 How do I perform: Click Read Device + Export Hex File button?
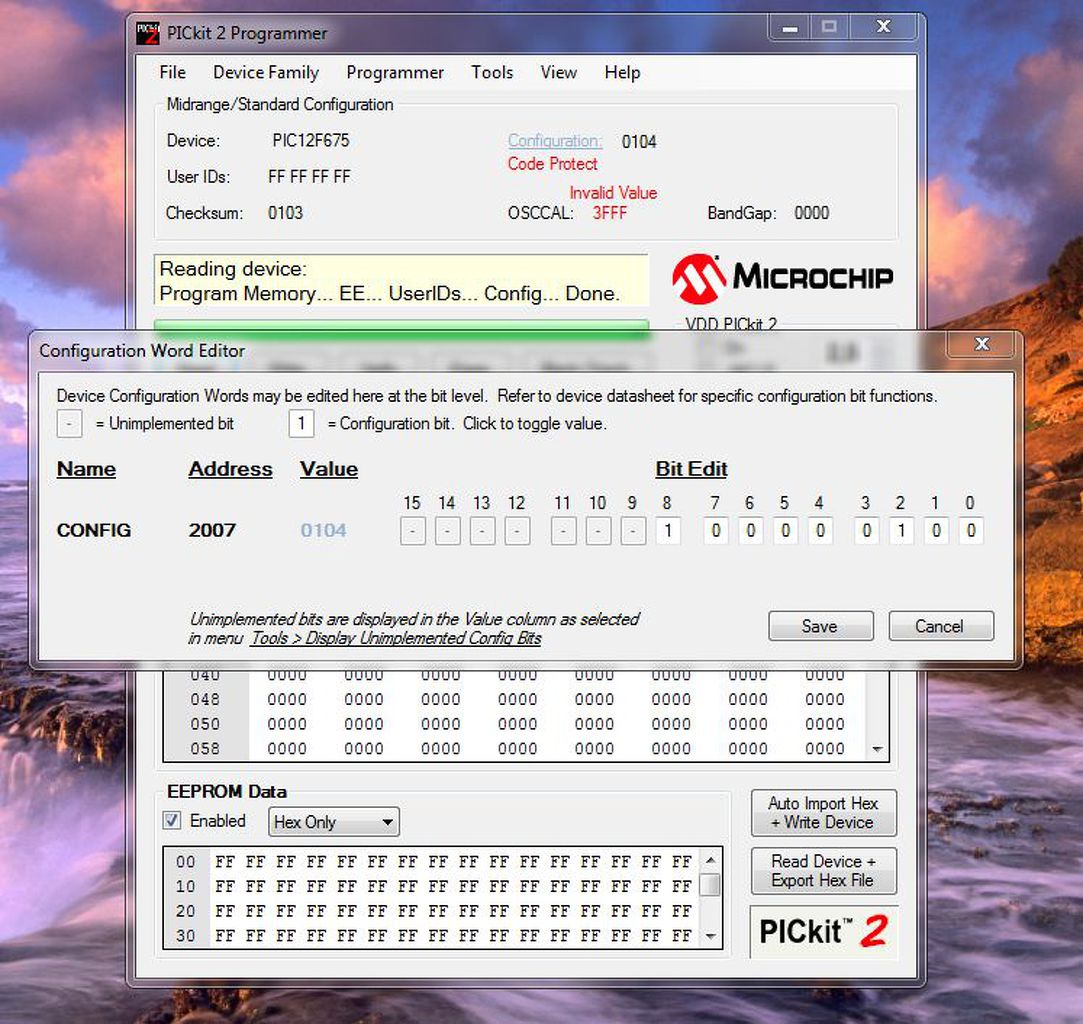pos(823,871)
